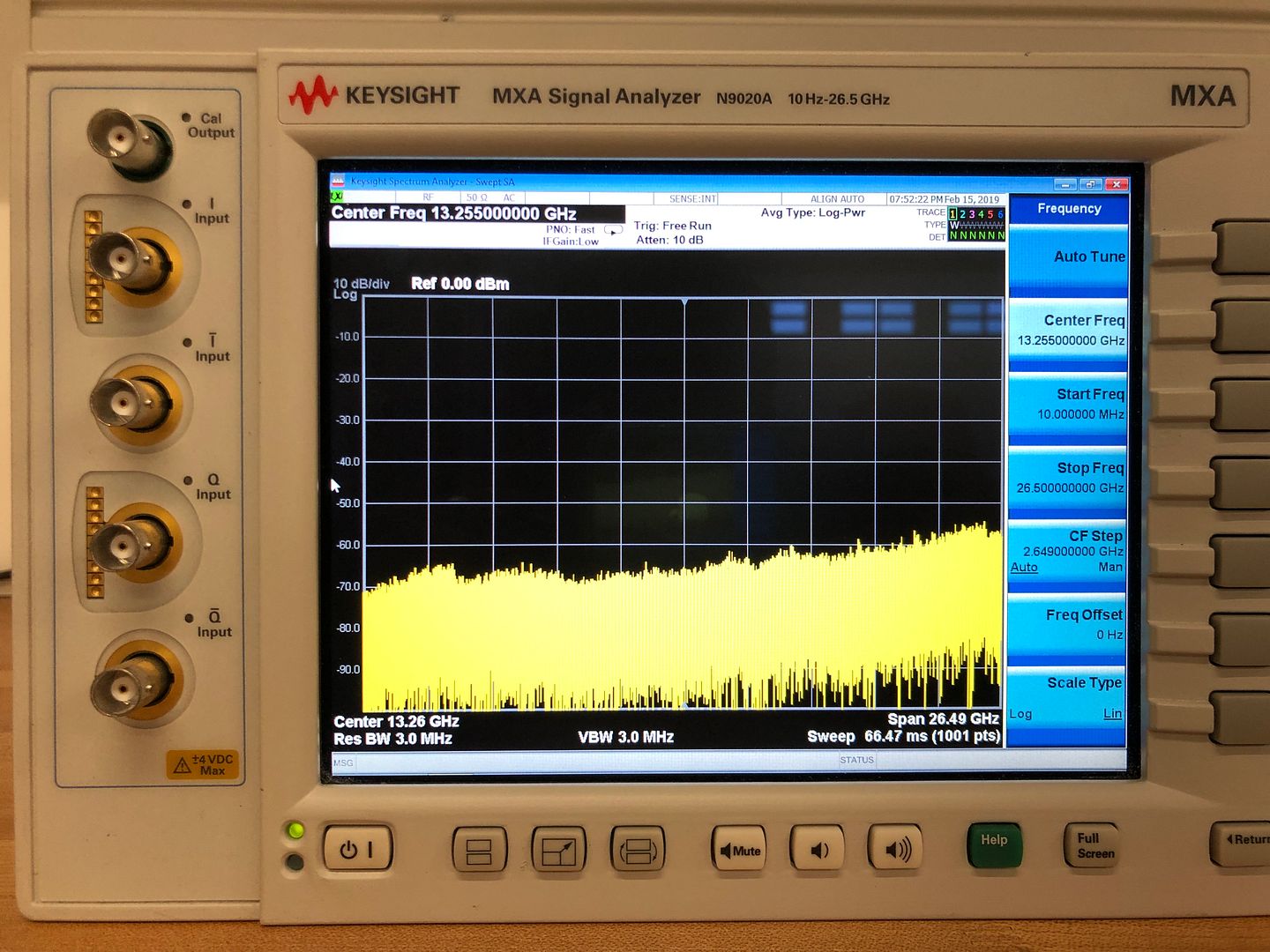Screen dimensions: 1270x952
Task: Tap the volume down speaker button
Action: click(x=818, y=850)
